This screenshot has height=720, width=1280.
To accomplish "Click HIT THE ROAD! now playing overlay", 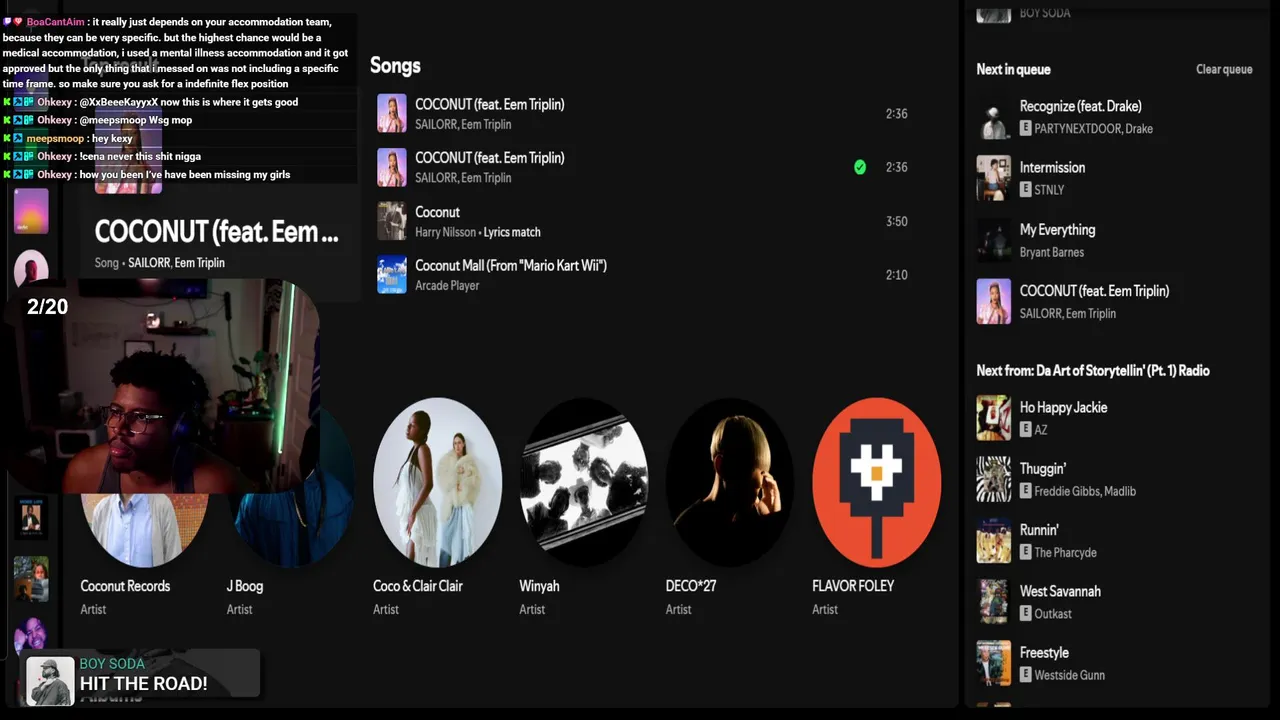I will coord(143,684).
